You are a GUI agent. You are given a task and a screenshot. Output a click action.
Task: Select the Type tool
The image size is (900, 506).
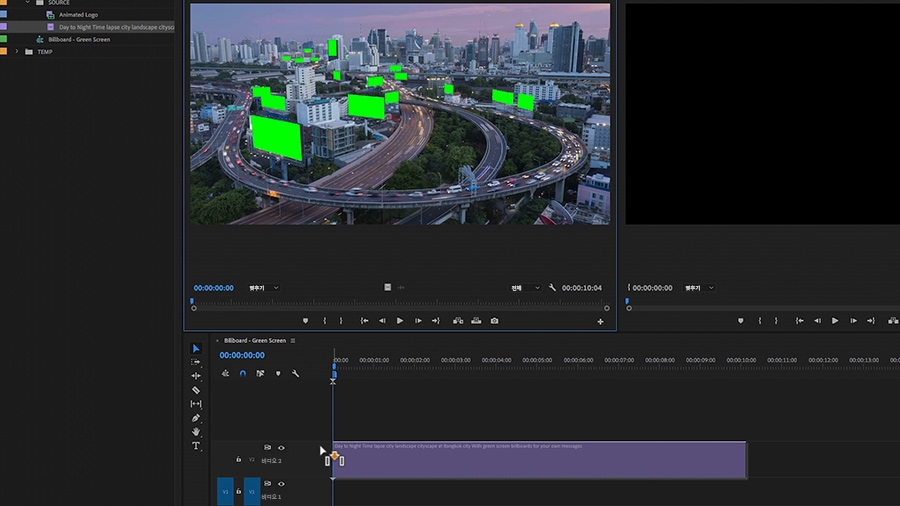196,446
